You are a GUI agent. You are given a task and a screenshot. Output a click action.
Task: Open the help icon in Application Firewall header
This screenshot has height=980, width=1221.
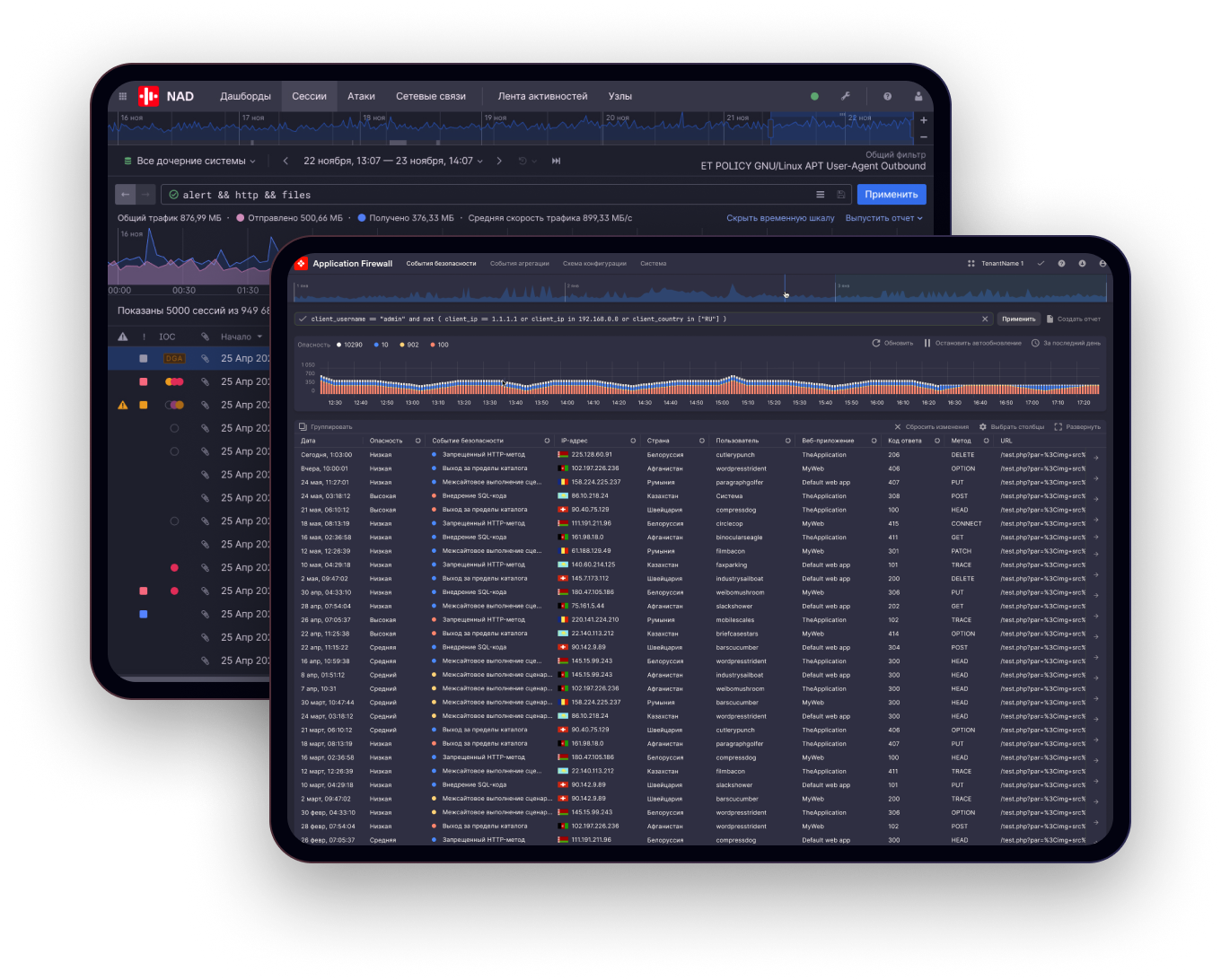point(1061,264)
